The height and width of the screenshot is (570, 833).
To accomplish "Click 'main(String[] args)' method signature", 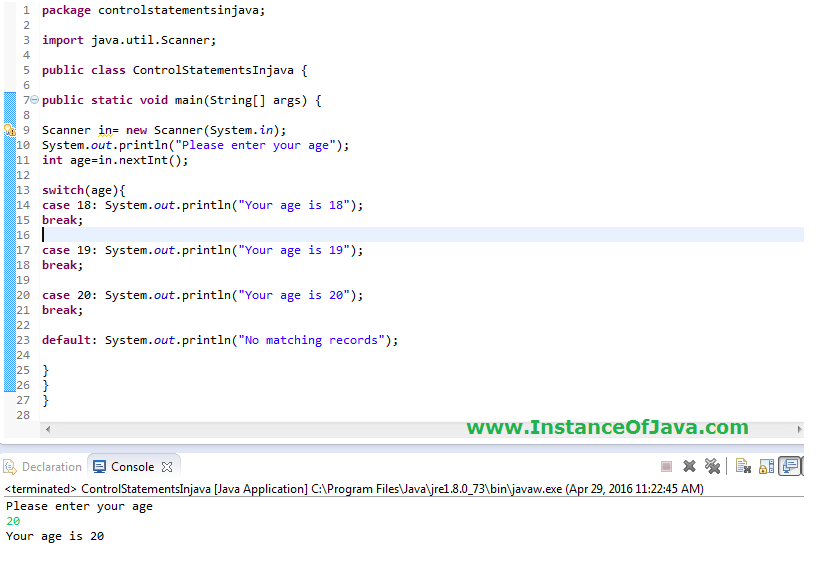I will click(x=241, y=100).
